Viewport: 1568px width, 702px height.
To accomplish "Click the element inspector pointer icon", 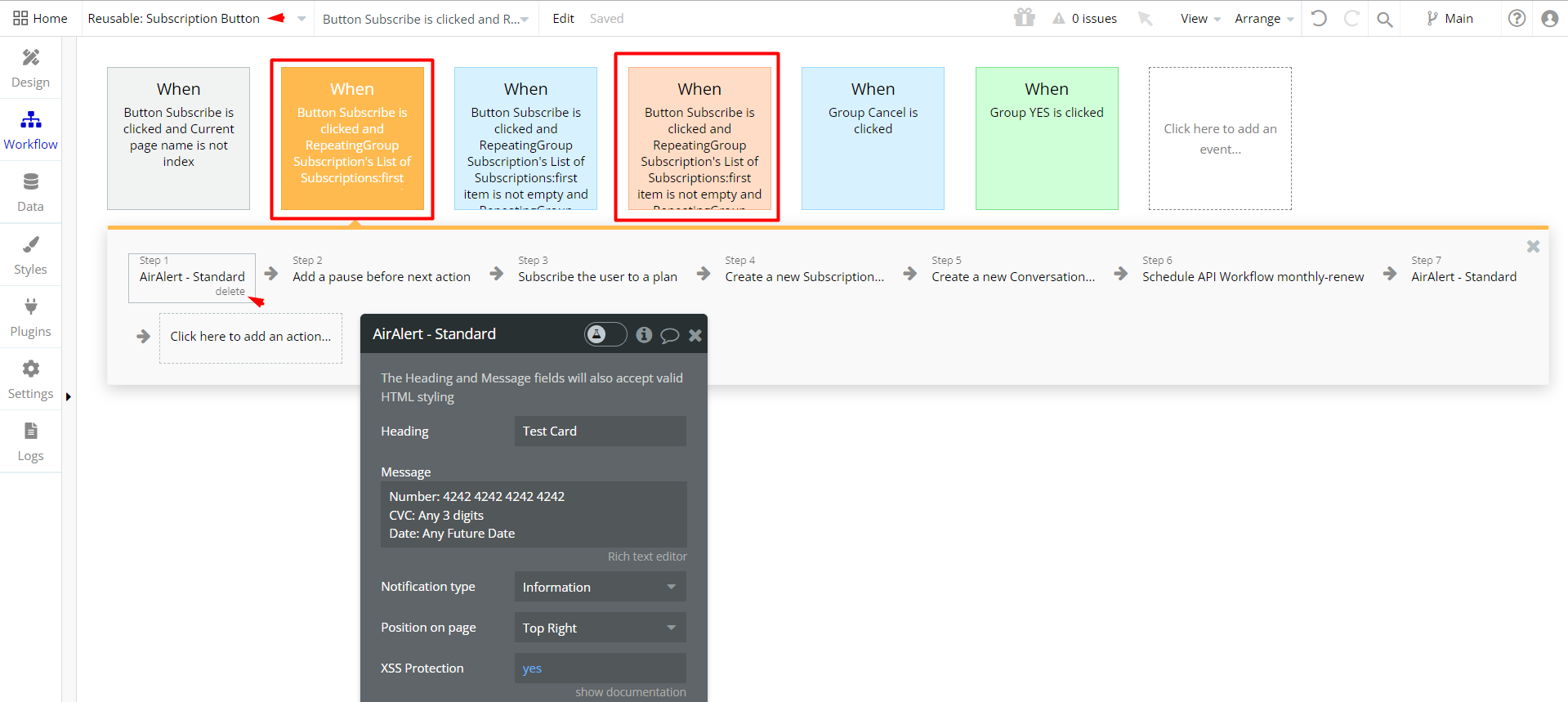I will pos(1145,18).
